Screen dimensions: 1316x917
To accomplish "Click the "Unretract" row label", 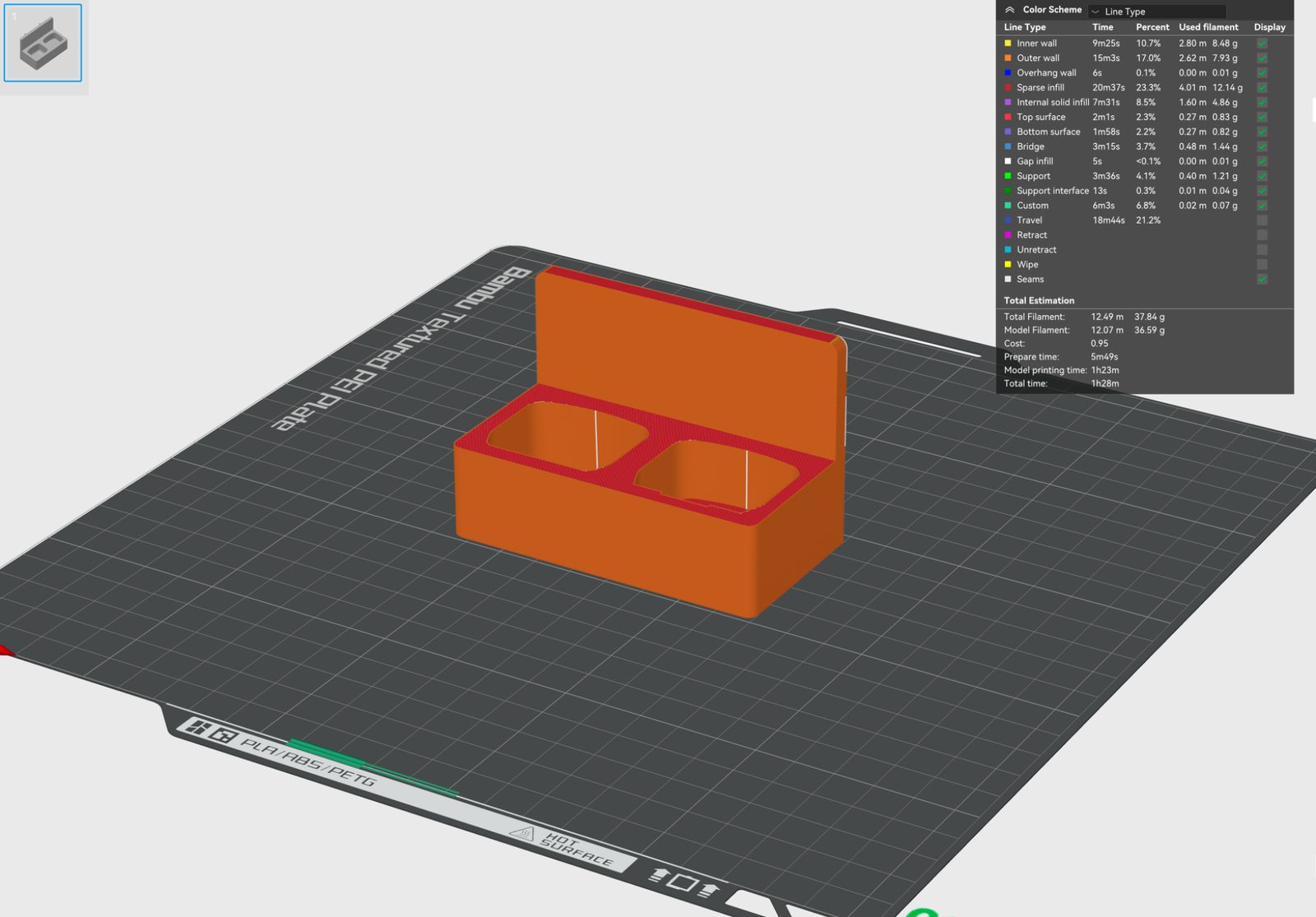I will click(x=1036, y=250).
